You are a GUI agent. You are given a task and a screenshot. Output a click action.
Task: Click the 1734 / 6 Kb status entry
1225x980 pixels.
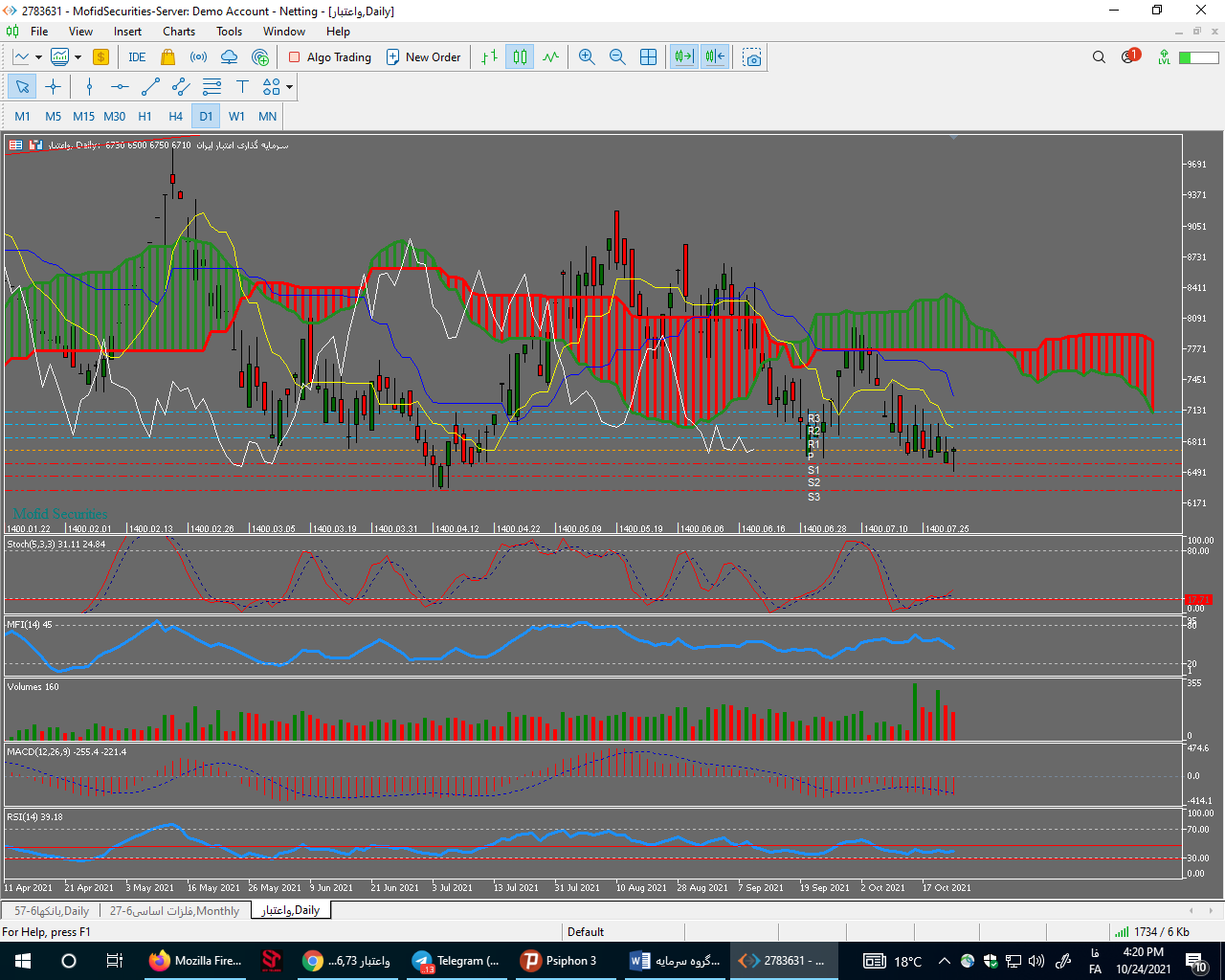(1152, 932)
